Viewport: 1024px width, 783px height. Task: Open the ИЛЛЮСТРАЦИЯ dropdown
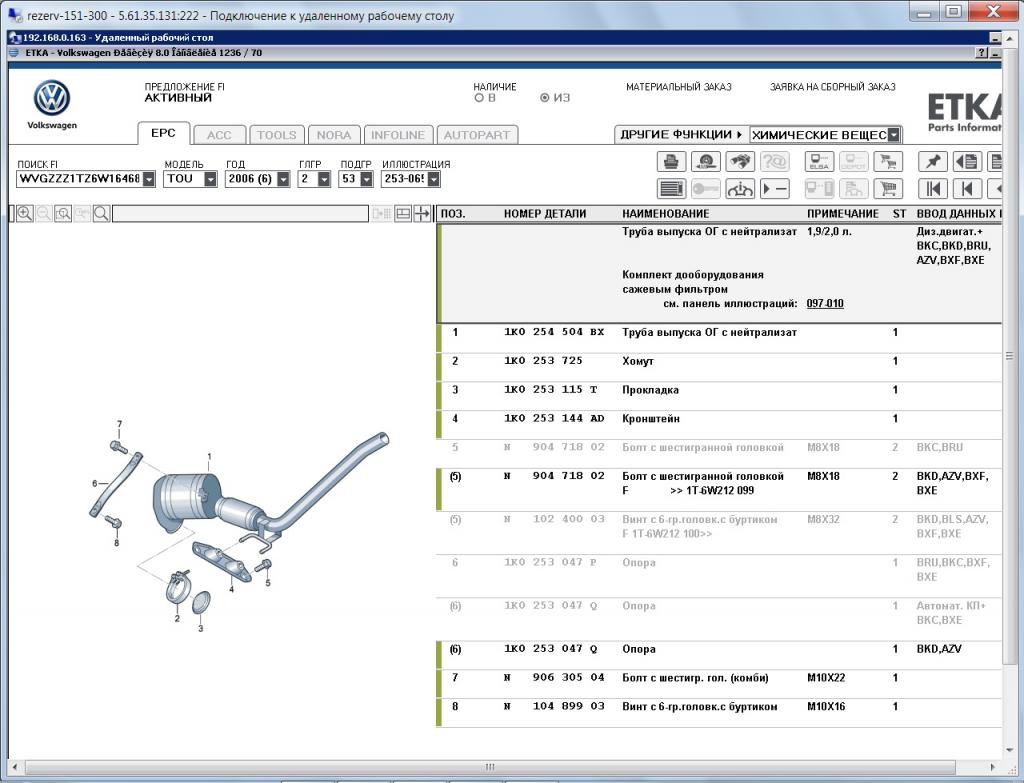click(434, 179)
